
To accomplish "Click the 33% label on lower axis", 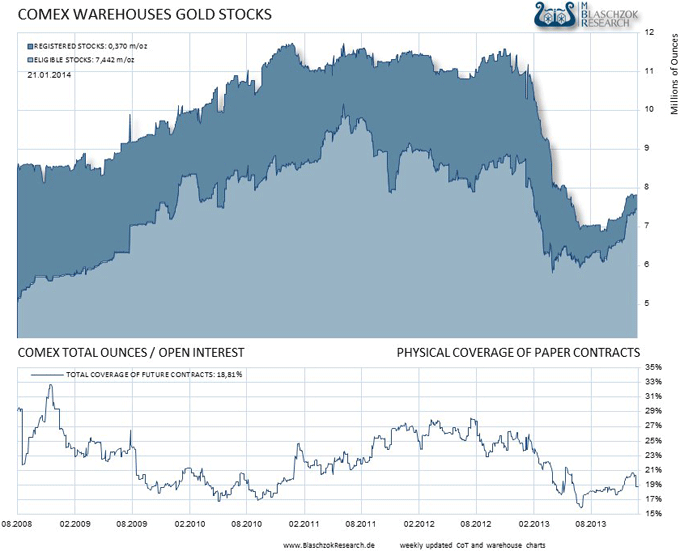I will click(x=654, y=382).
